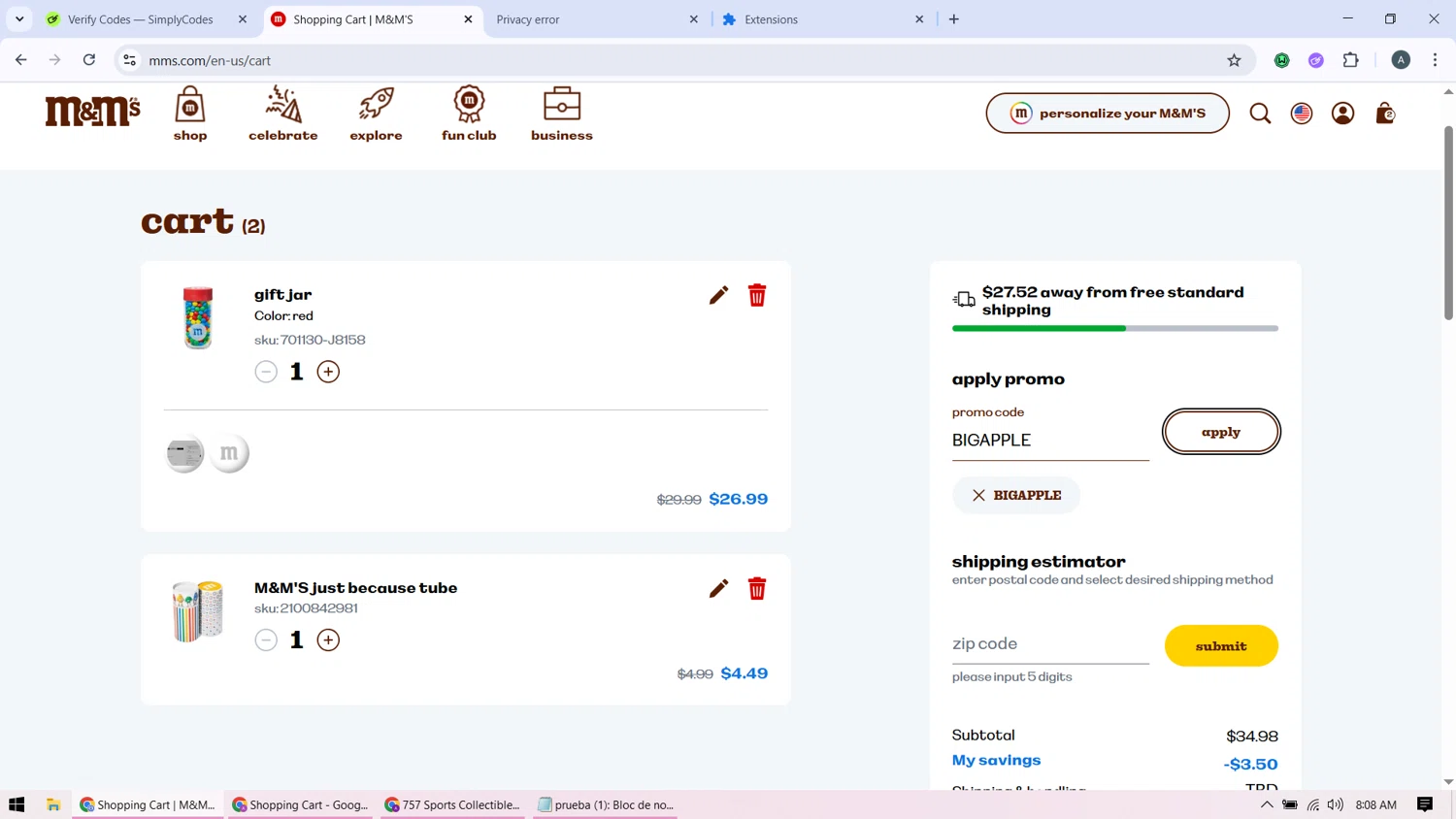Open the extensions puzzle menu

click(x=1351, y=60)
